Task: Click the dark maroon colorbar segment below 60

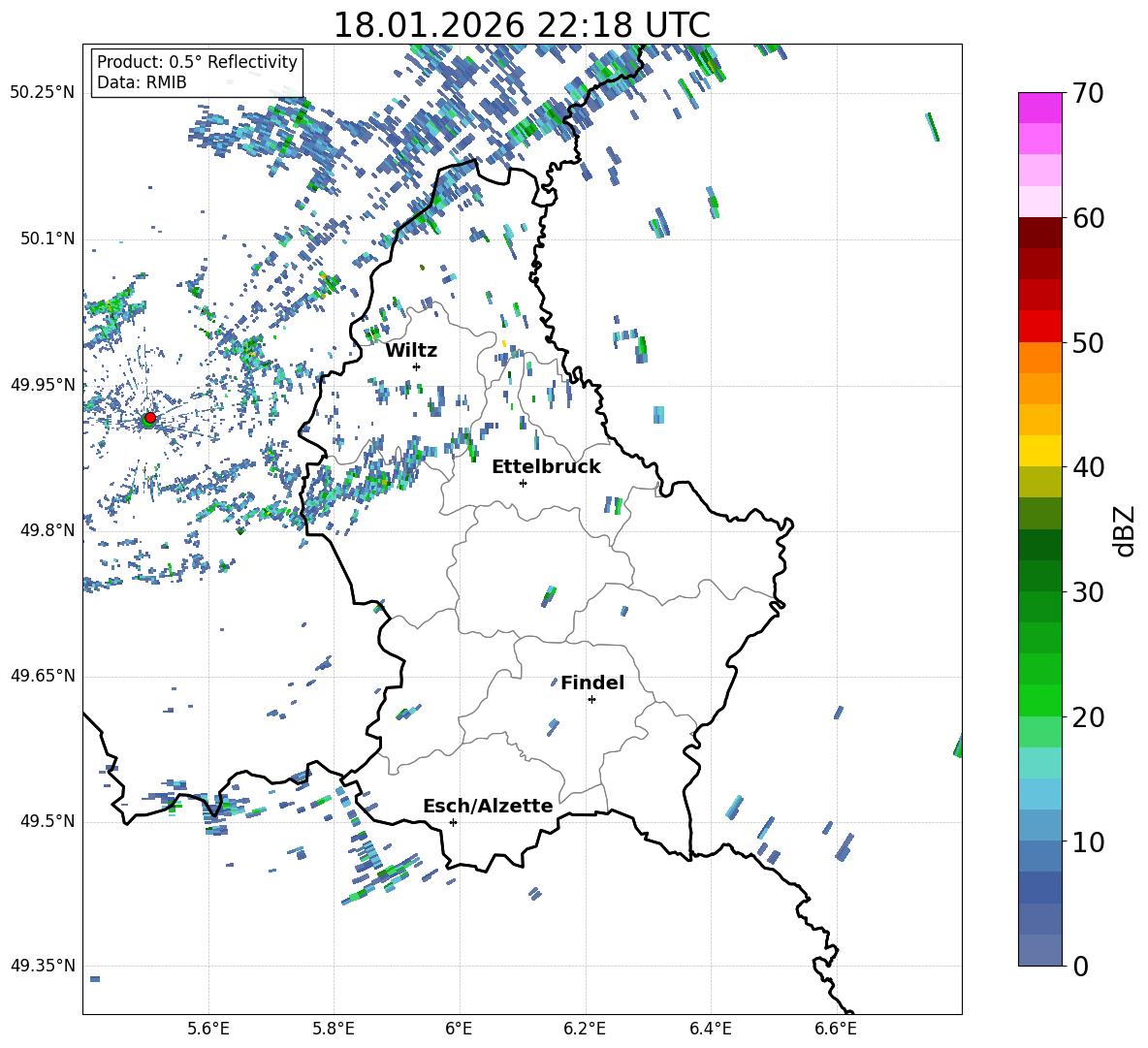Action: tap(1039, 233)
